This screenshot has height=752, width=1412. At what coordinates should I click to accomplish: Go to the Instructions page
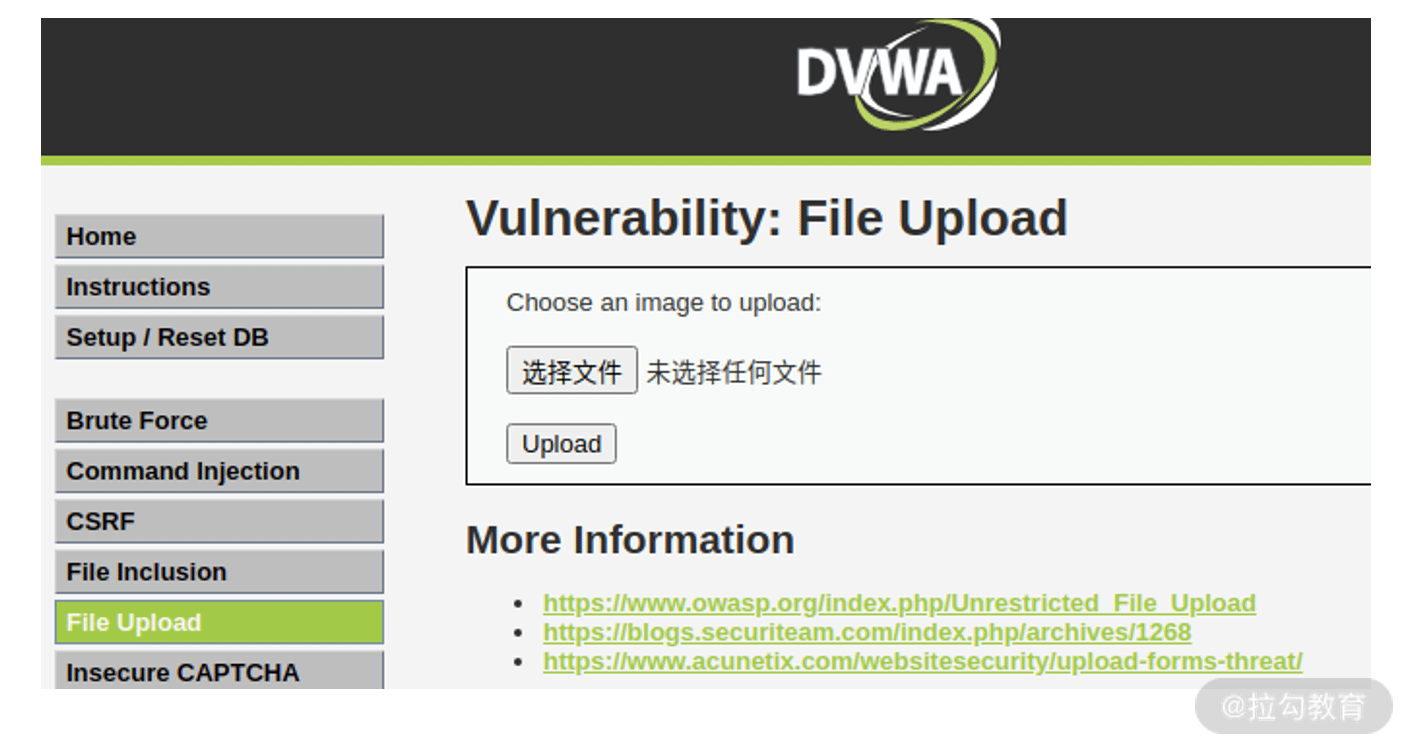coord(219,287)
